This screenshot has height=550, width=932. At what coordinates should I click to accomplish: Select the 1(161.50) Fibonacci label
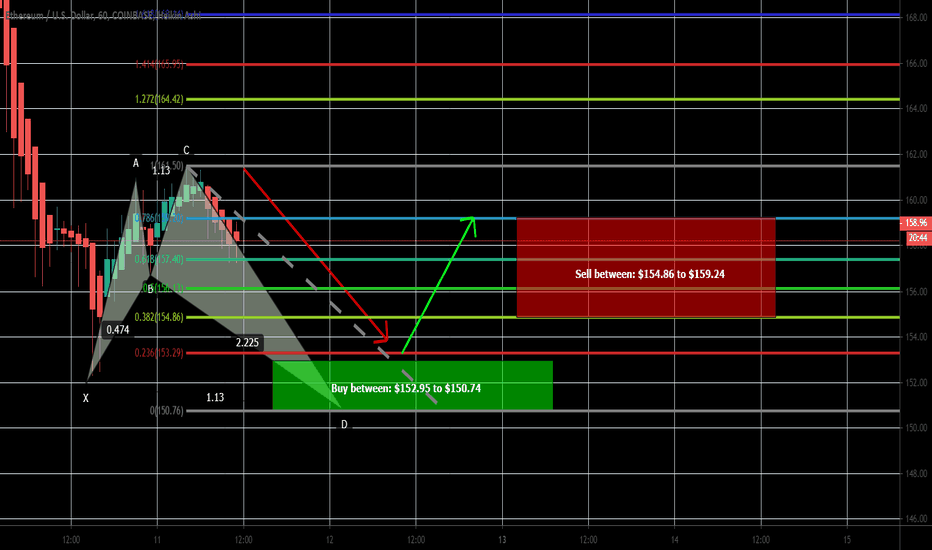click(167, 166)
